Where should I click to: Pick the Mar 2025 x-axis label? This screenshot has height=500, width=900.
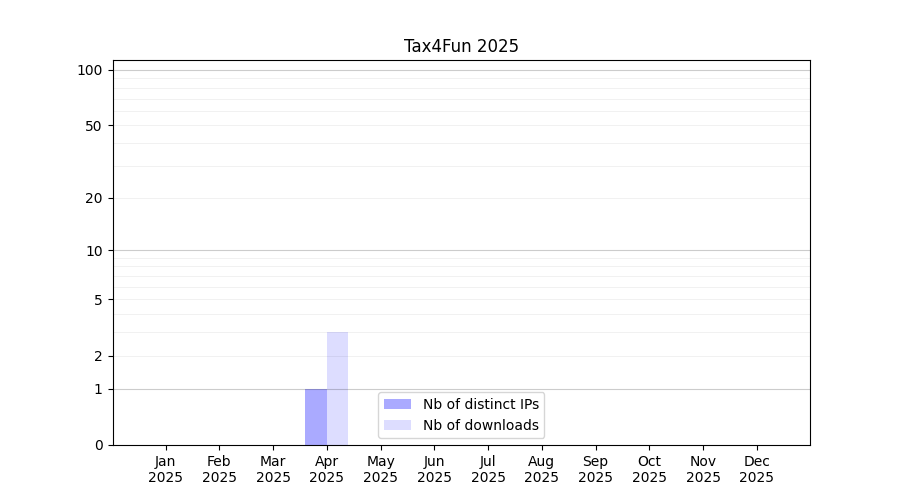[273, 469]
